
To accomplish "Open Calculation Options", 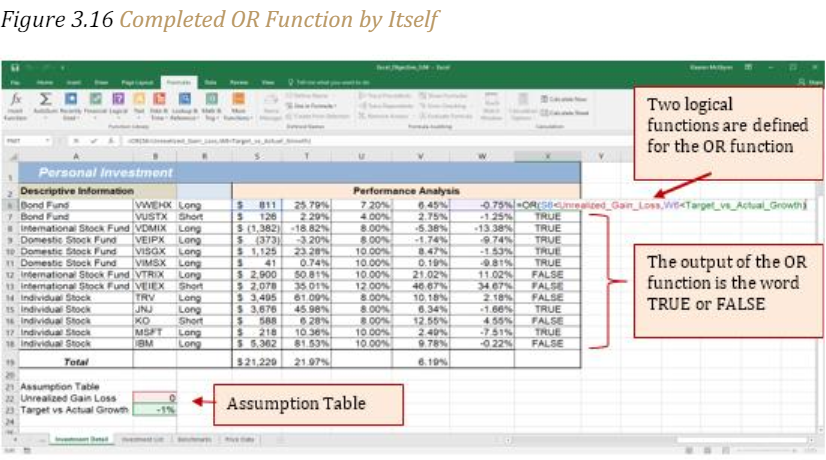I will pyautogui.click(x=522, y=105).
